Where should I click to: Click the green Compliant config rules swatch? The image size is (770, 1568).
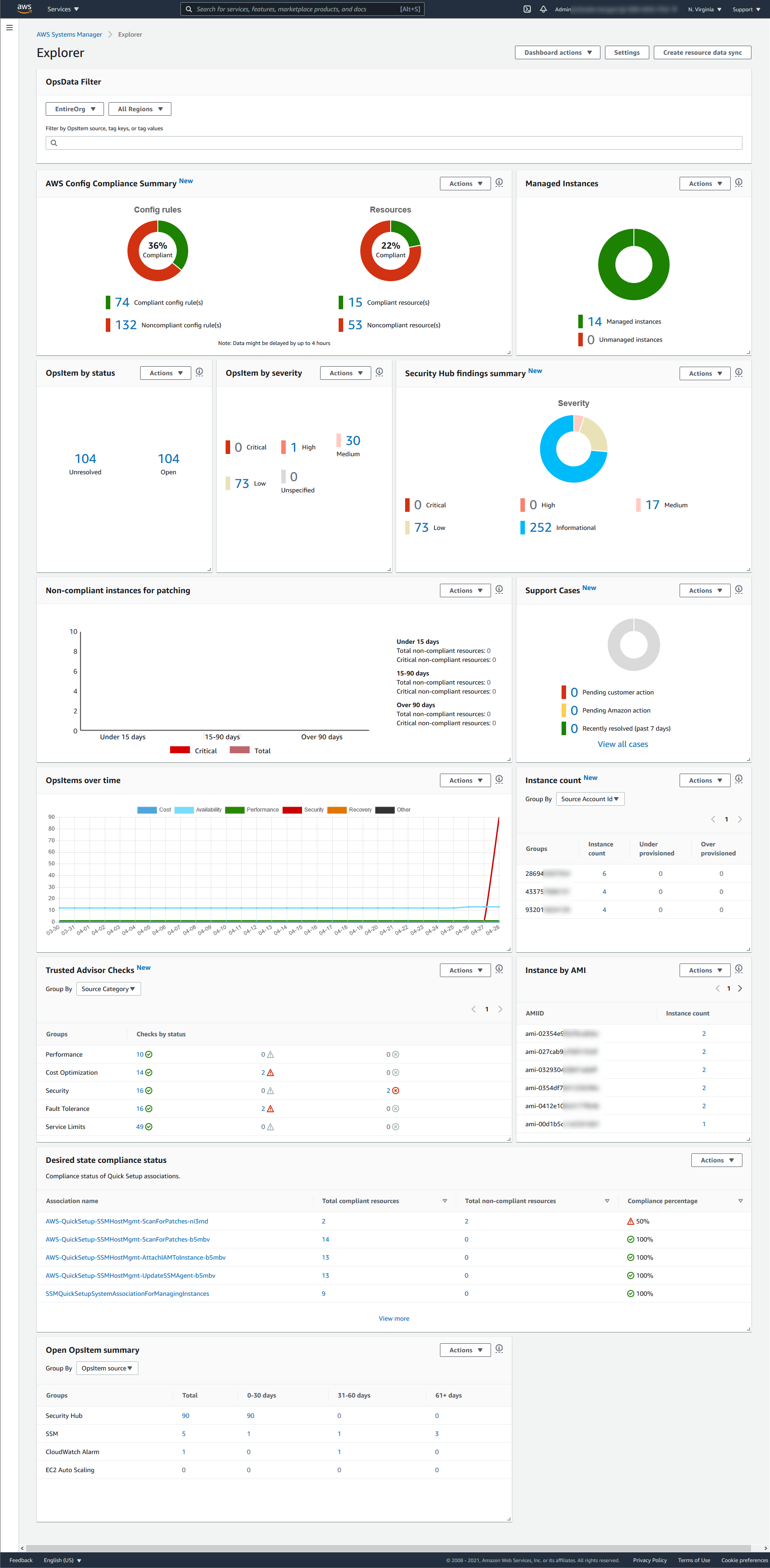(x=108, y=302)
